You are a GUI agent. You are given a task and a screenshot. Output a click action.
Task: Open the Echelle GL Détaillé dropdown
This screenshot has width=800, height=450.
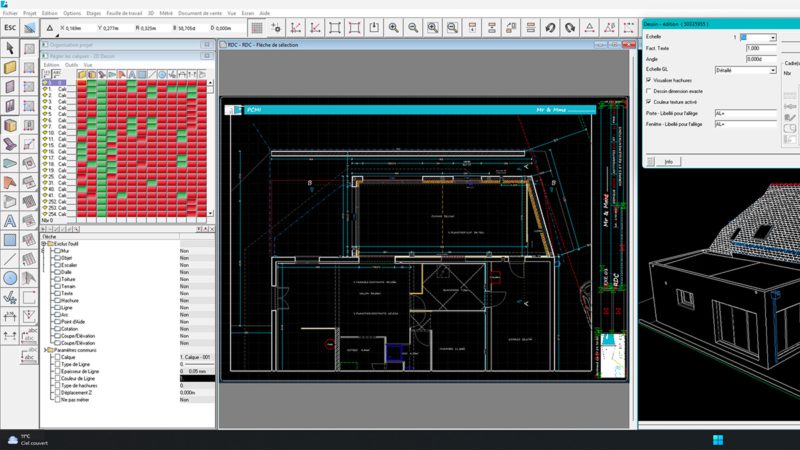tap(773, 70)
